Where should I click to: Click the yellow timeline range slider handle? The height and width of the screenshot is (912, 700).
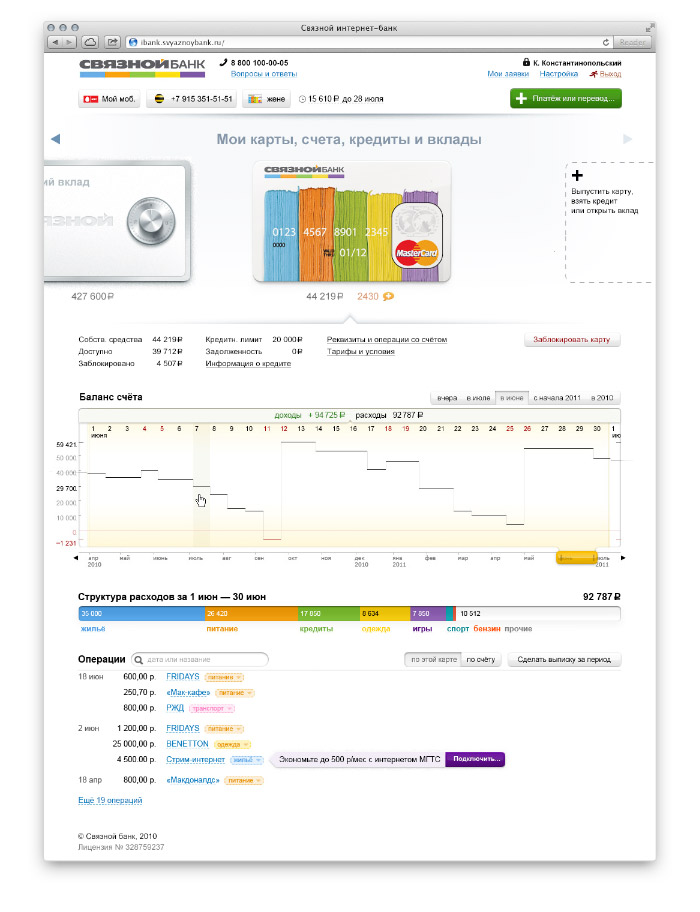click(x=576, y=557)
